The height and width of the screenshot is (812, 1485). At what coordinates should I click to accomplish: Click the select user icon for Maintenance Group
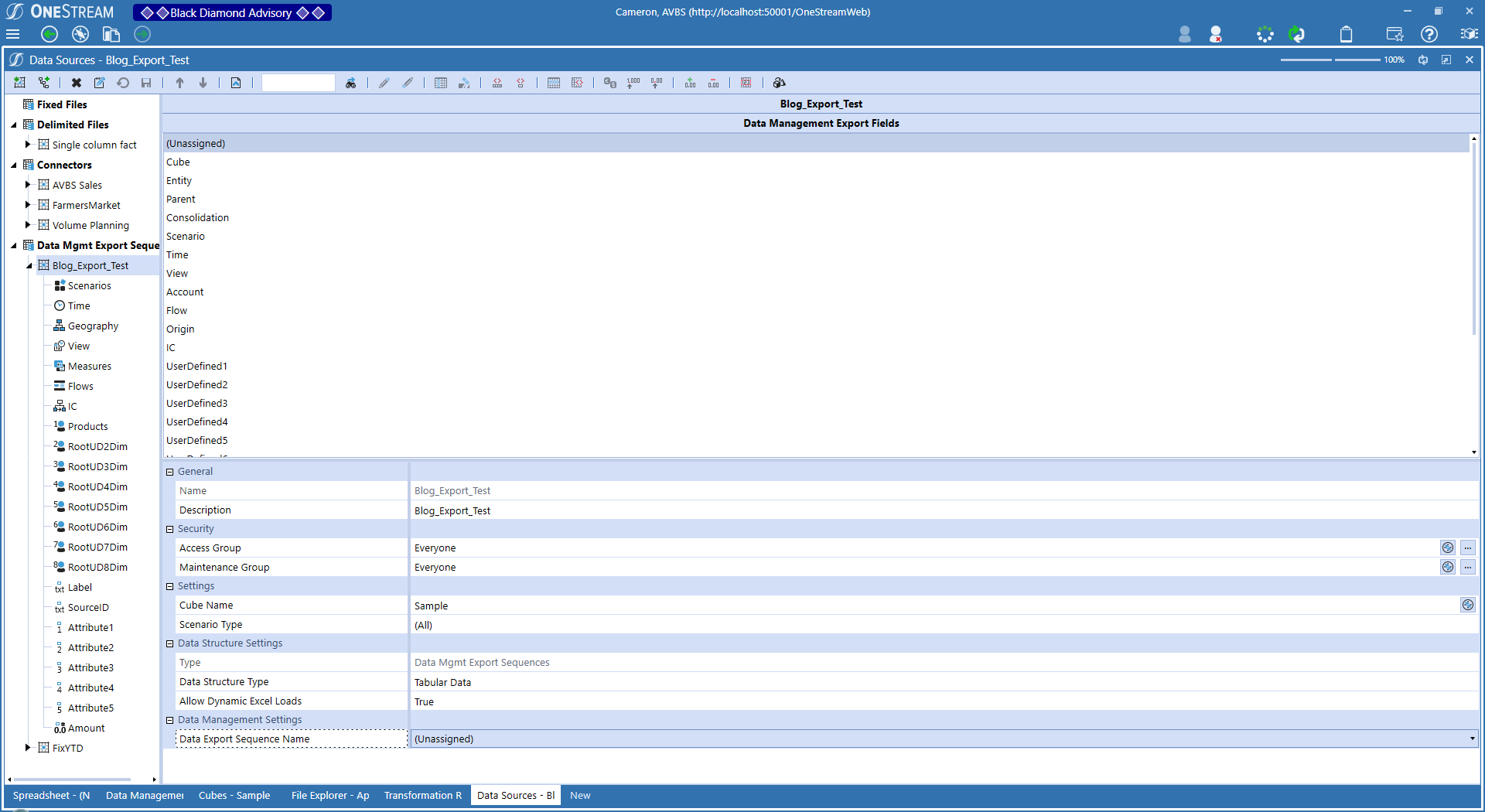coord(1448,567)
